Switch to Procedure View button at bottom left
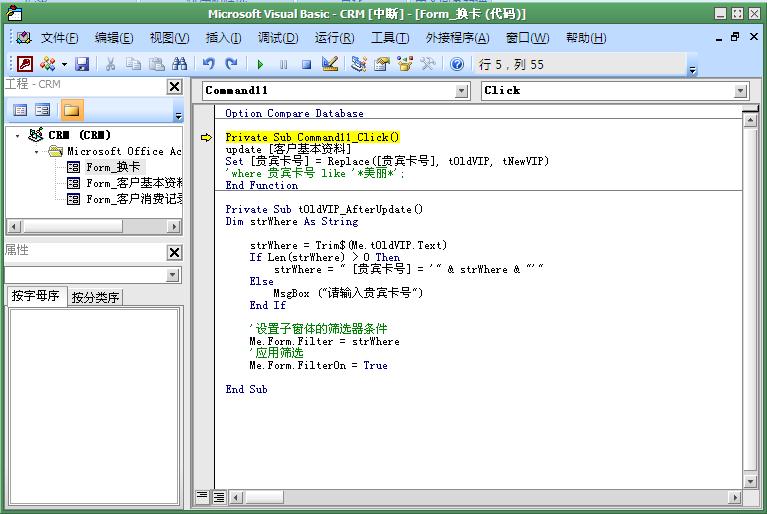Image resolution: width=767 pixels, height=514 pixels. 202,497
